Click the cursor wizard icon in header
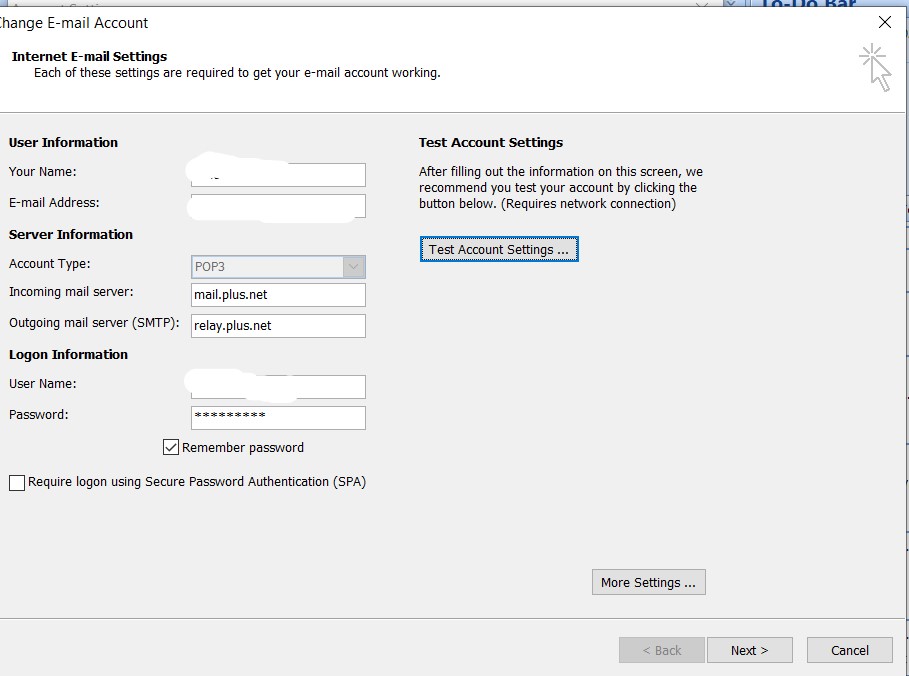The height and width of the screenshot is (676, 909). pyautogui.click(x=875, y=67)
